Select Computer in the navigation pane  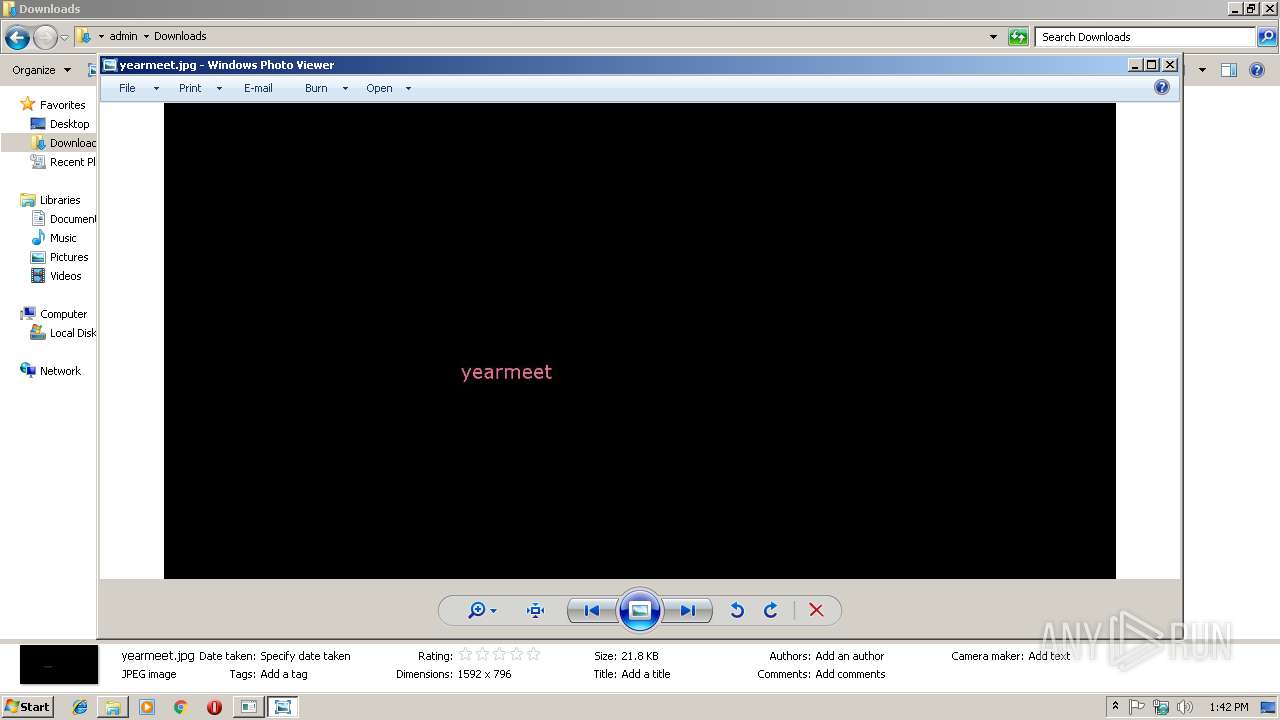[x=63, y=314]
